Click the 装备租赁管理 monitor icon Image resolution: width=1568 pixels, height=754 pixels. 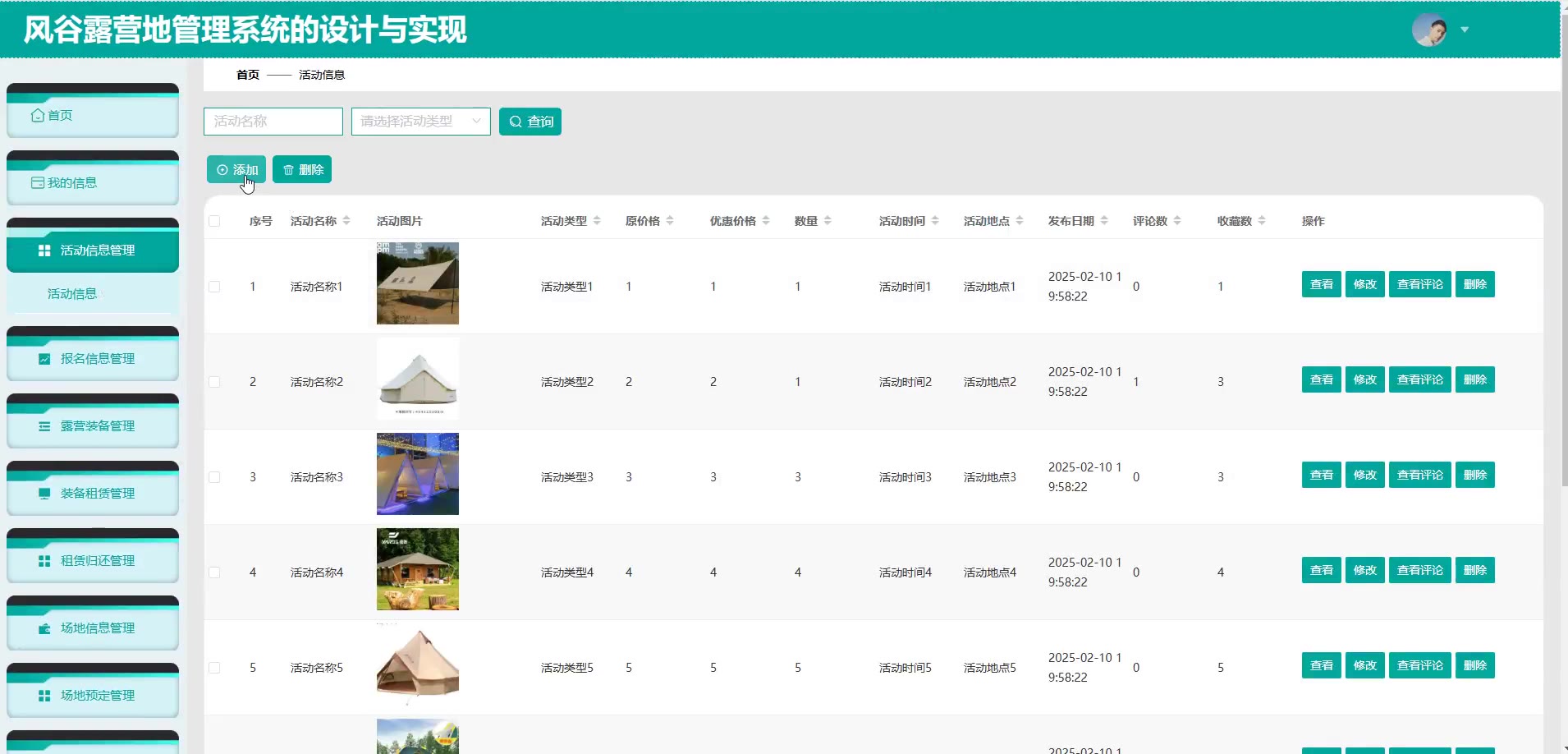[44, 494]
